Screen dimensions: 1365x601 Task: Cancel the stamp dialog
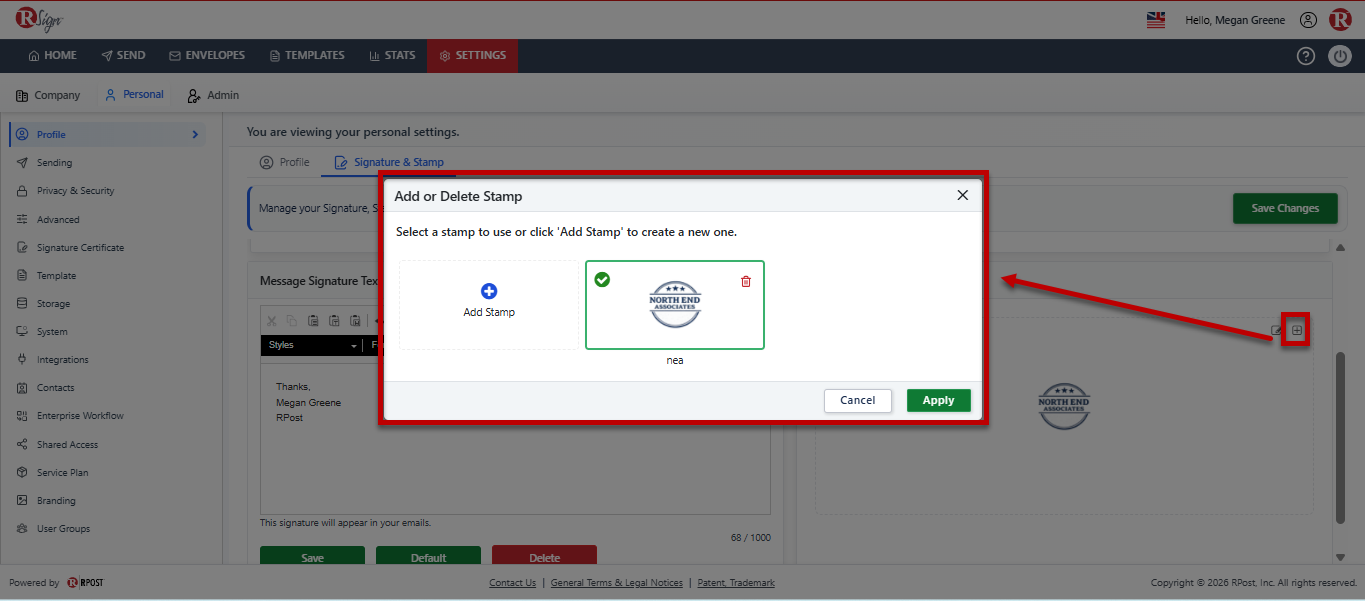(857, 400)
